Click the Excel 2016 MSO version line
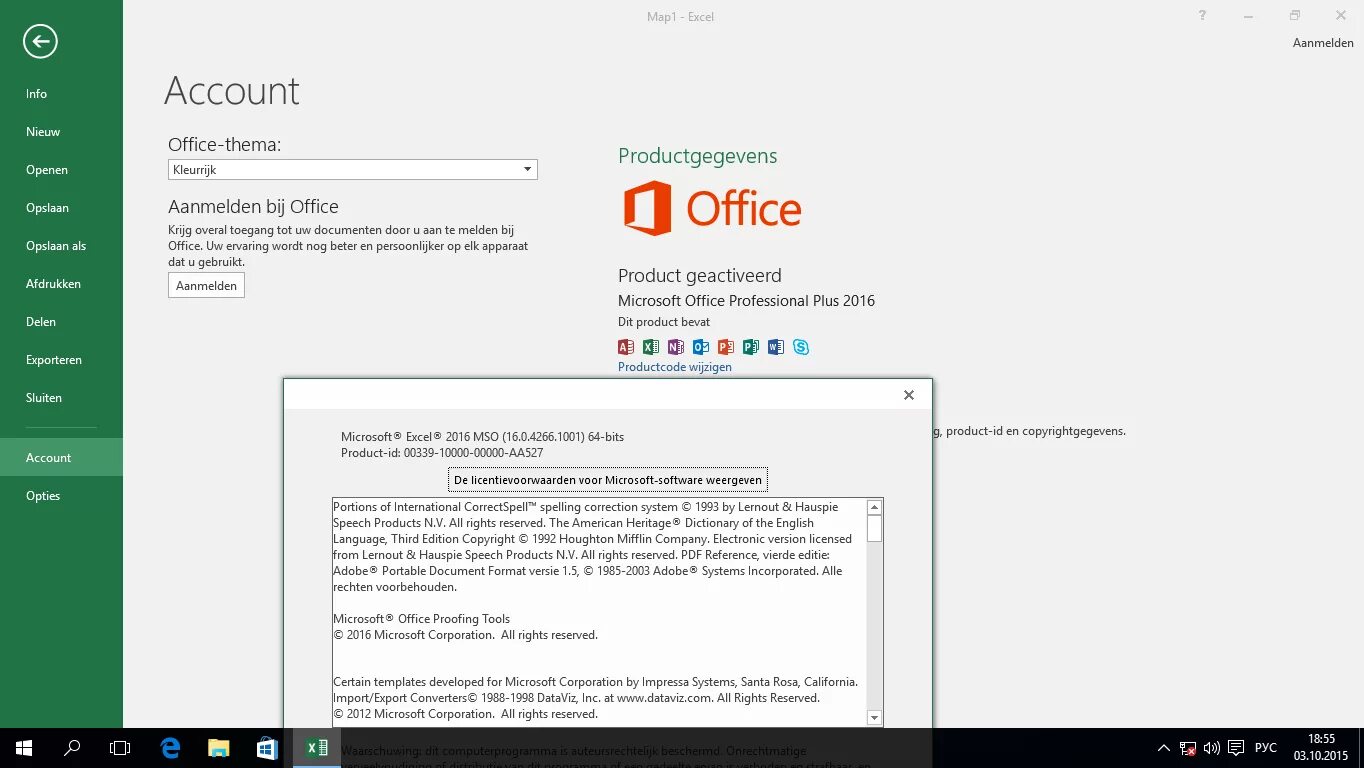Screen dimensions: 1364x768 482,437
